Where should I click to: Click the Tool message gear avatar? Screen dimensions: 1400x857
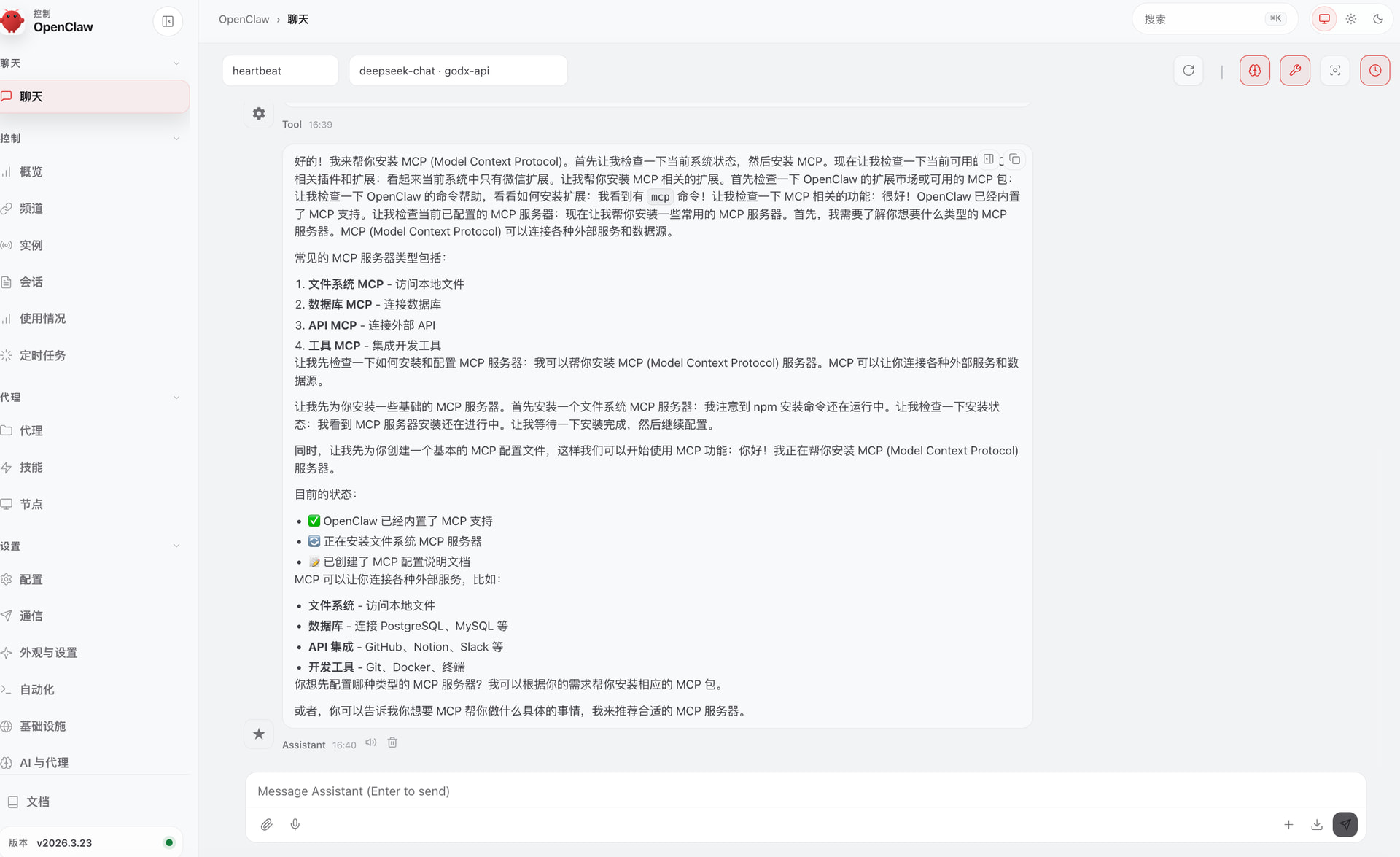[x=259, y=114]
